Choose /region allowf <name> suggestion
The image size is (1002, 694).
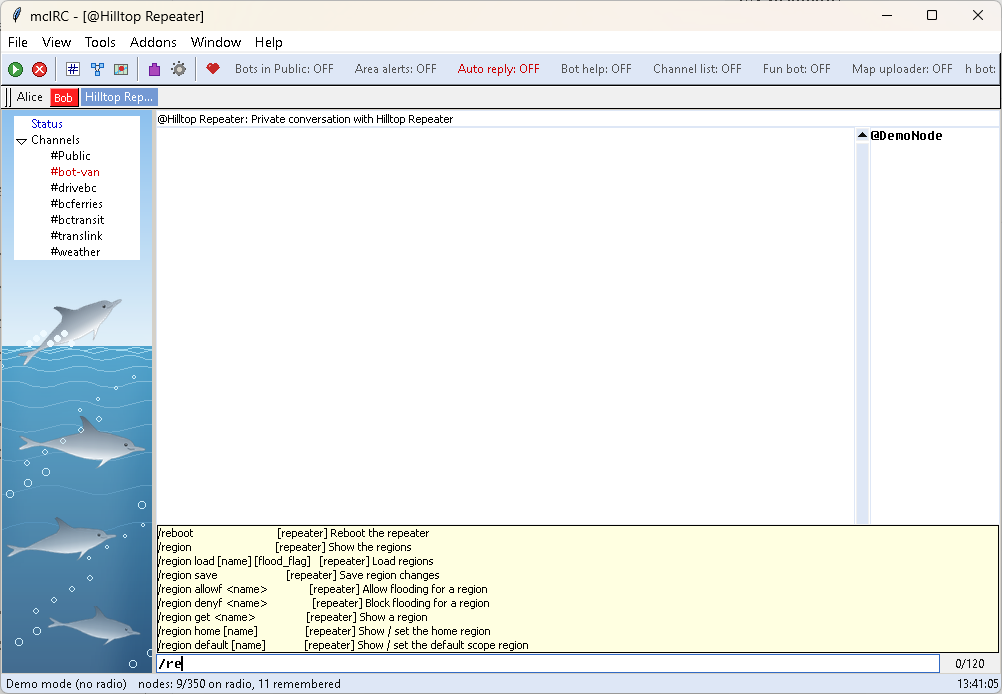[x=577, y=589]
